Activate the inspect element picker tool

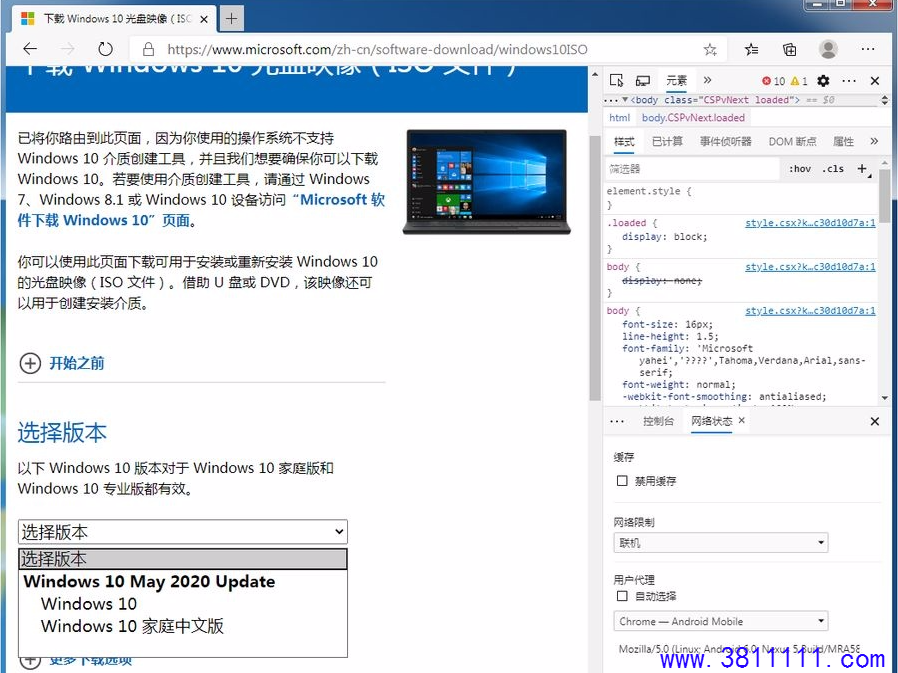coord(616,81)
